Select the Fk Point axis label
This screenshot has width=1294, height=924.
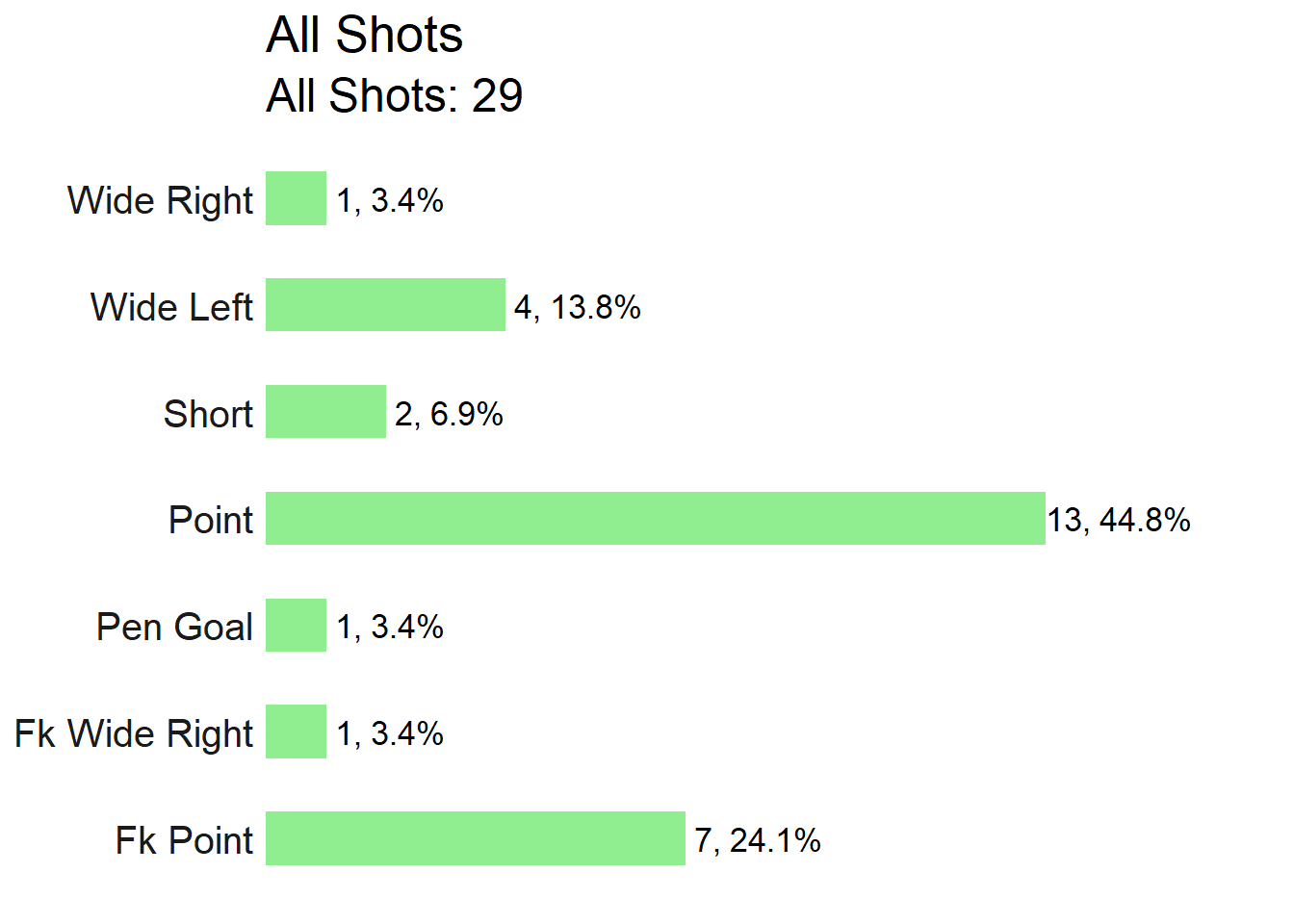[x=184, y=840]
